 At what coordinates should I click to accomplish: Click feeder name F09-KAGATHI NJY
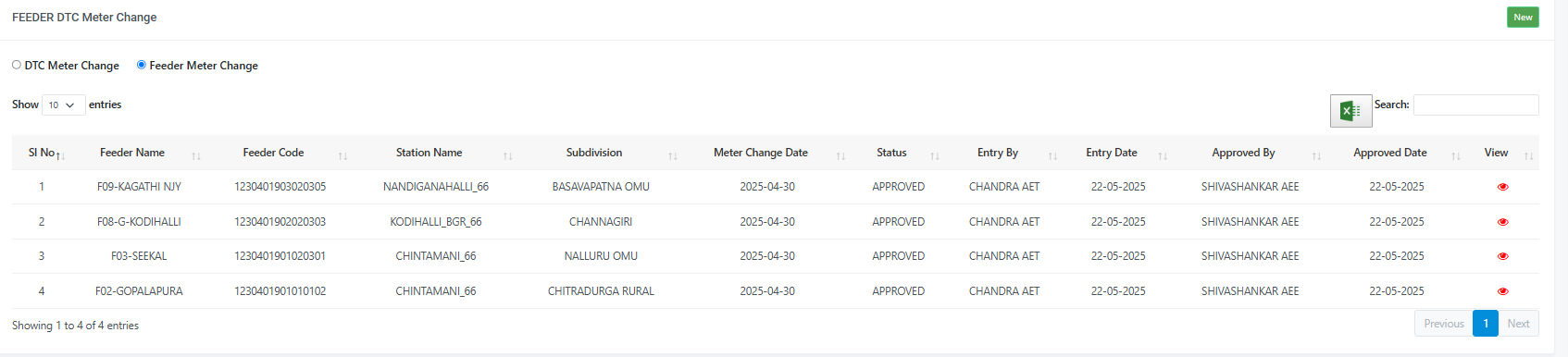click(139, 187)
